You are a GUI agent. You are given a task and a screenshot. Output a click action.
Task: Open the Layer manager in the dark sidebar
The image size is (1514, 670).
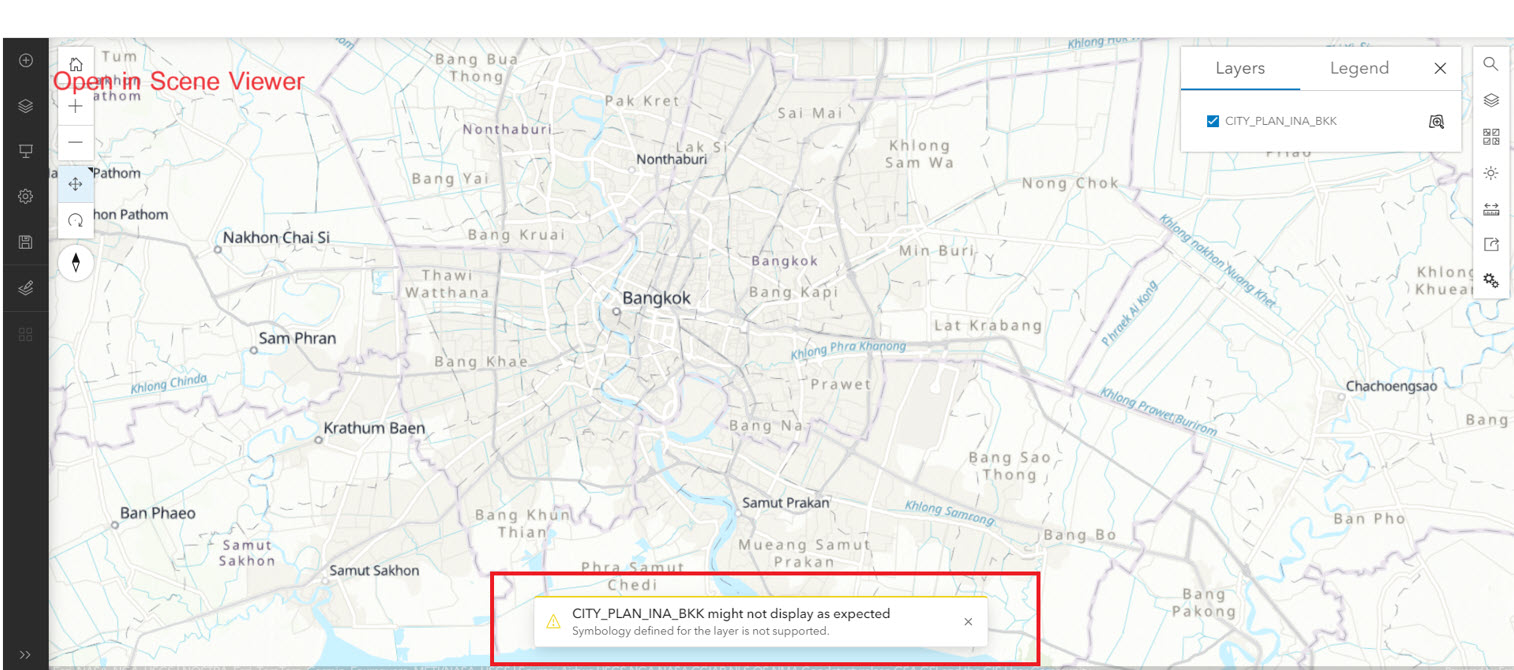tap(25, 105)
